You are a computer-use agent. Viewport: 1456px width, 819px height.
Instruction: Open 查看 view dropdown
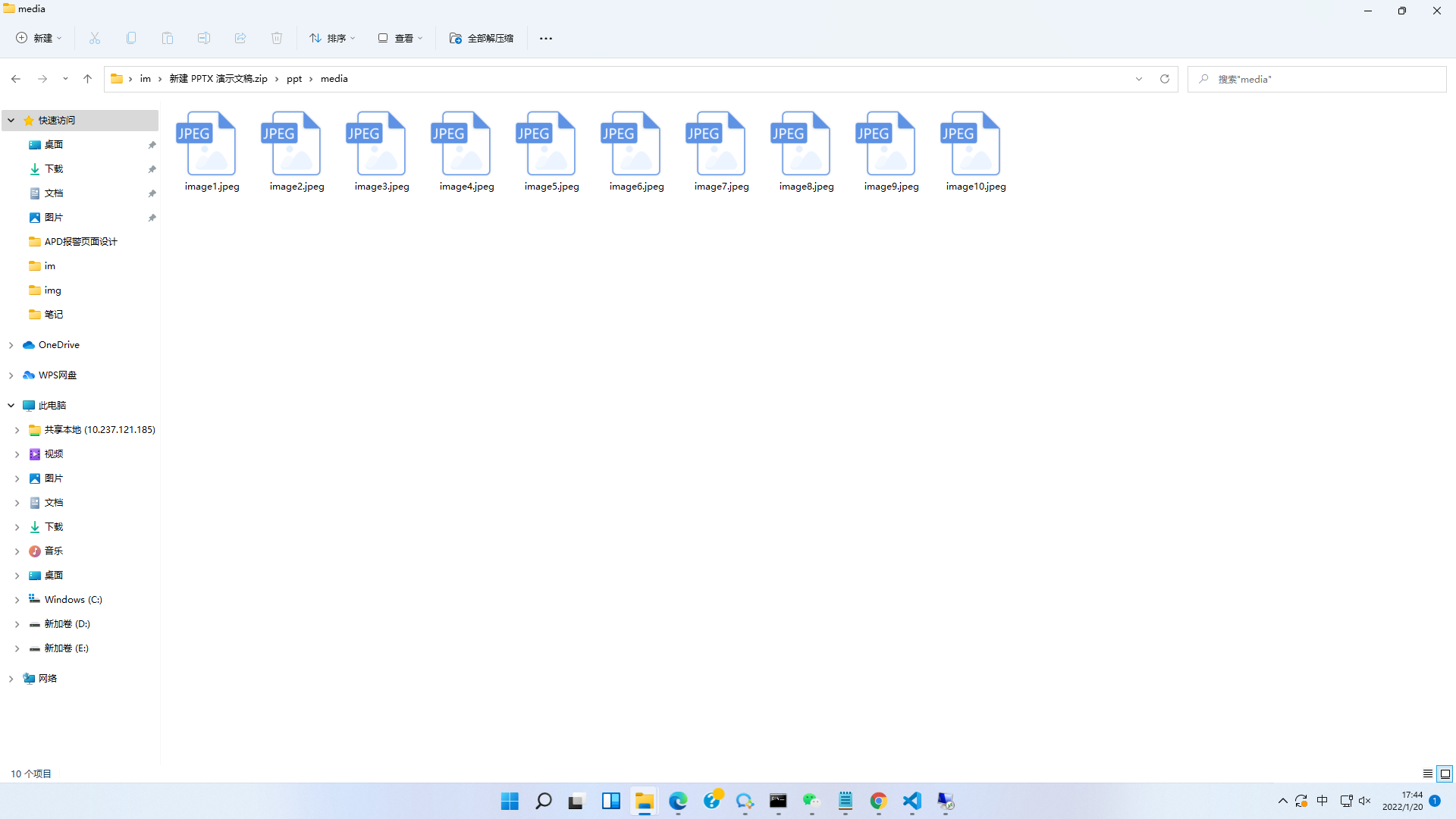pyautogui.click(x=400, y=38)
